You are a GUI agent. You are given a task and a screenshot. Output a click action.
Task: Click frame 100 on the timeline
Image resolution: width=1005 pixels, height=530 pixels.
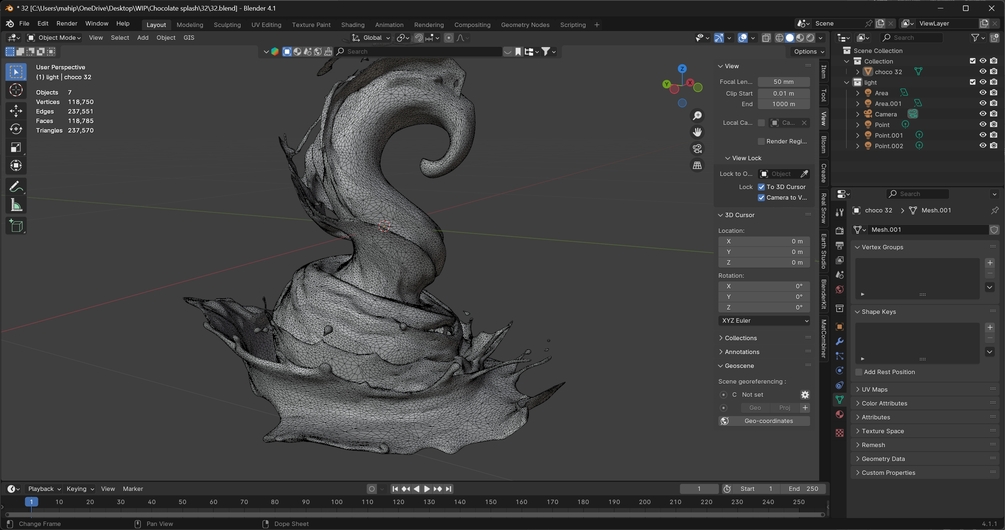click(x=337, y=502)
